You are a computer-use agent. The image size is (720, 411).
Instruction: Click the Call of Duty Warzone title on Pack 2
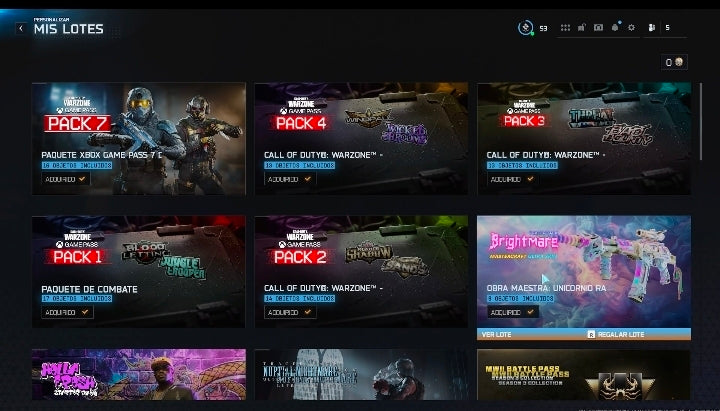323,288
